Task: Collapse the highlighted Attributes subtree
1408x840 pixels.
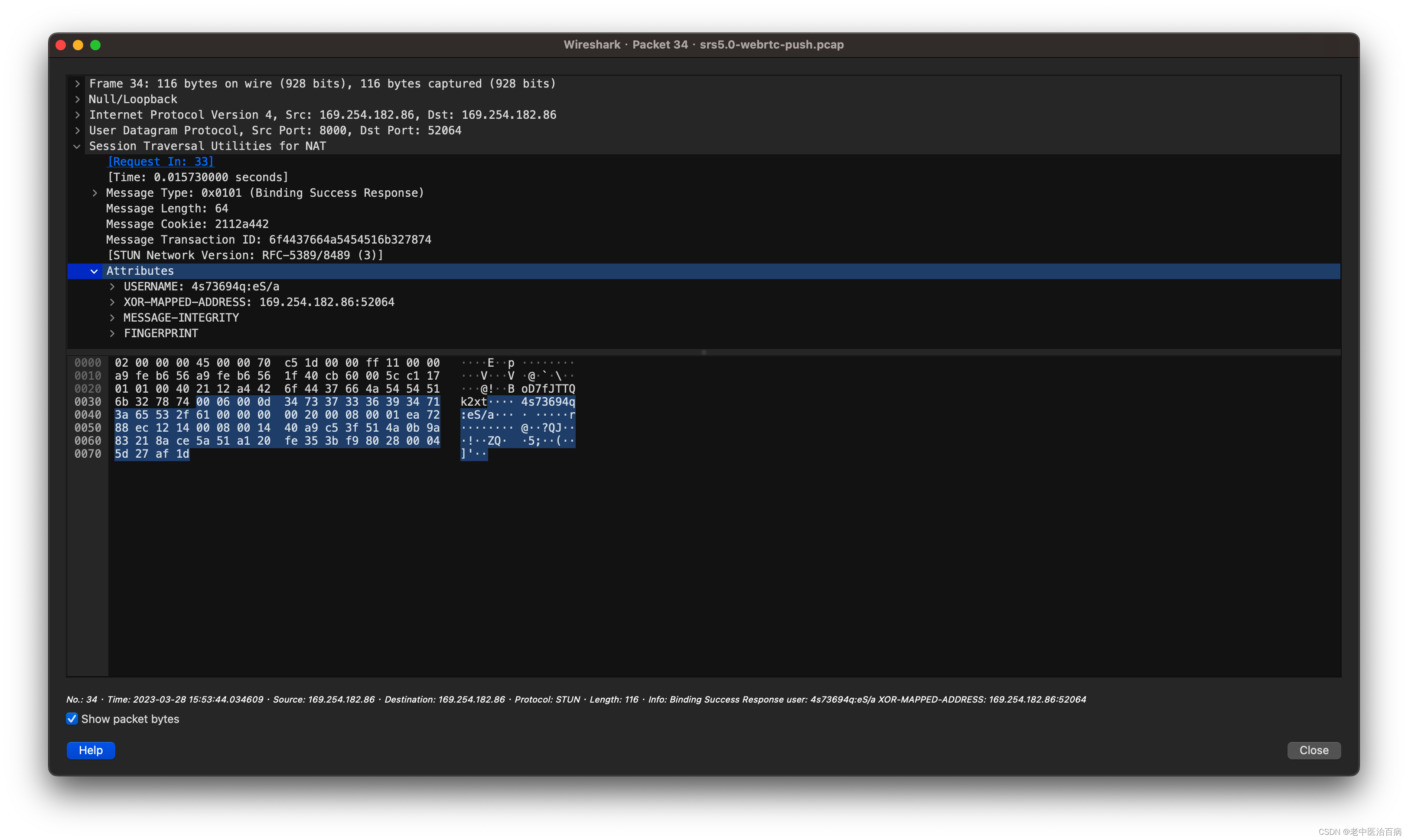Action: pyautogui.click(x=95, y=271)
